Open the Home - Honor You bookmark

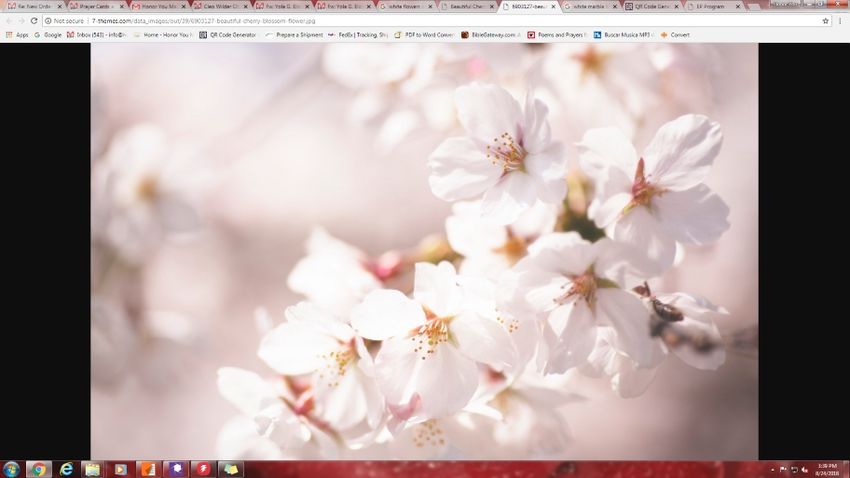[163, 35]
